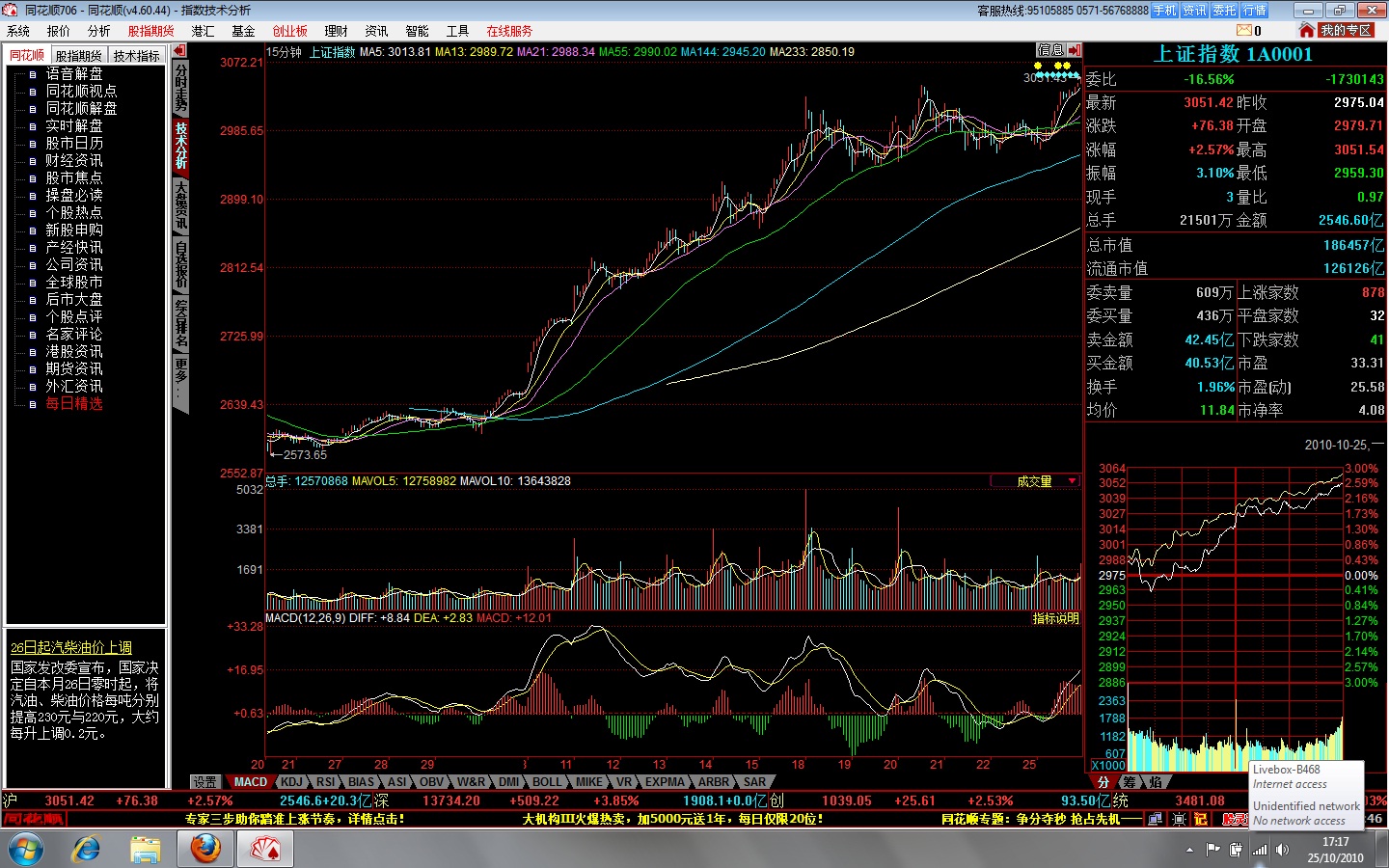1389x868 pixels.
Task: Open 名家评论 in the tree list
Action: tap(74, 334)
